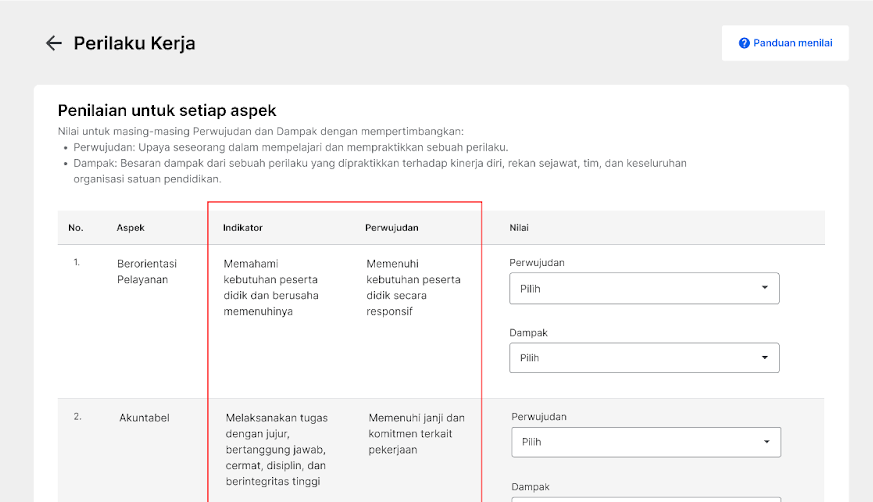This screenshot has width=873, height=502.
Task: Click the text Memenuhi kebutuhan peserta didik secara responsif
Action: [x=413, y=287]
